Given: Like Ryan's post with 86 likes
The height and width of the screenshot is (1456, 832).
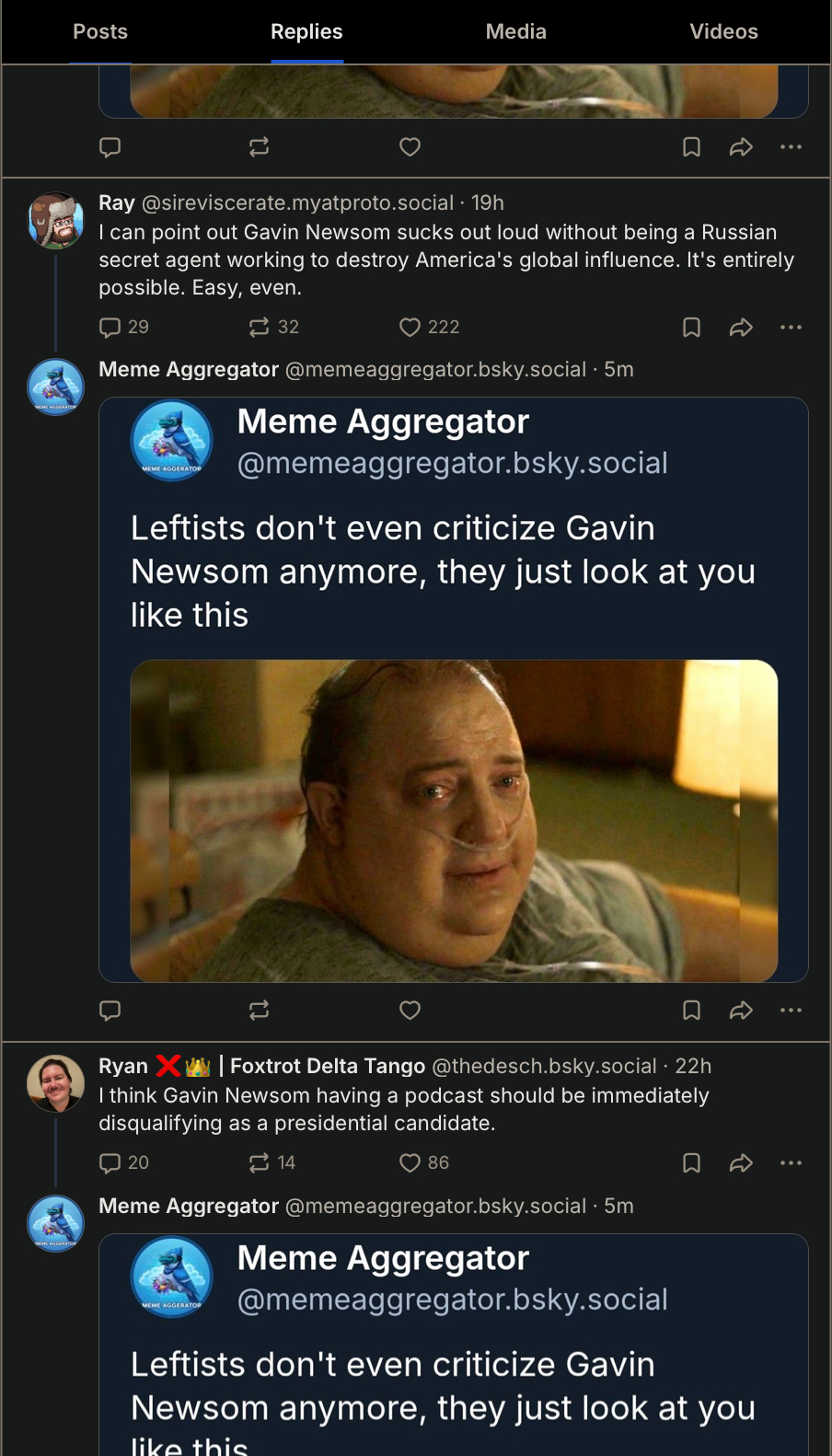Looking at the screenshot, I should [x=410, y=1163].
